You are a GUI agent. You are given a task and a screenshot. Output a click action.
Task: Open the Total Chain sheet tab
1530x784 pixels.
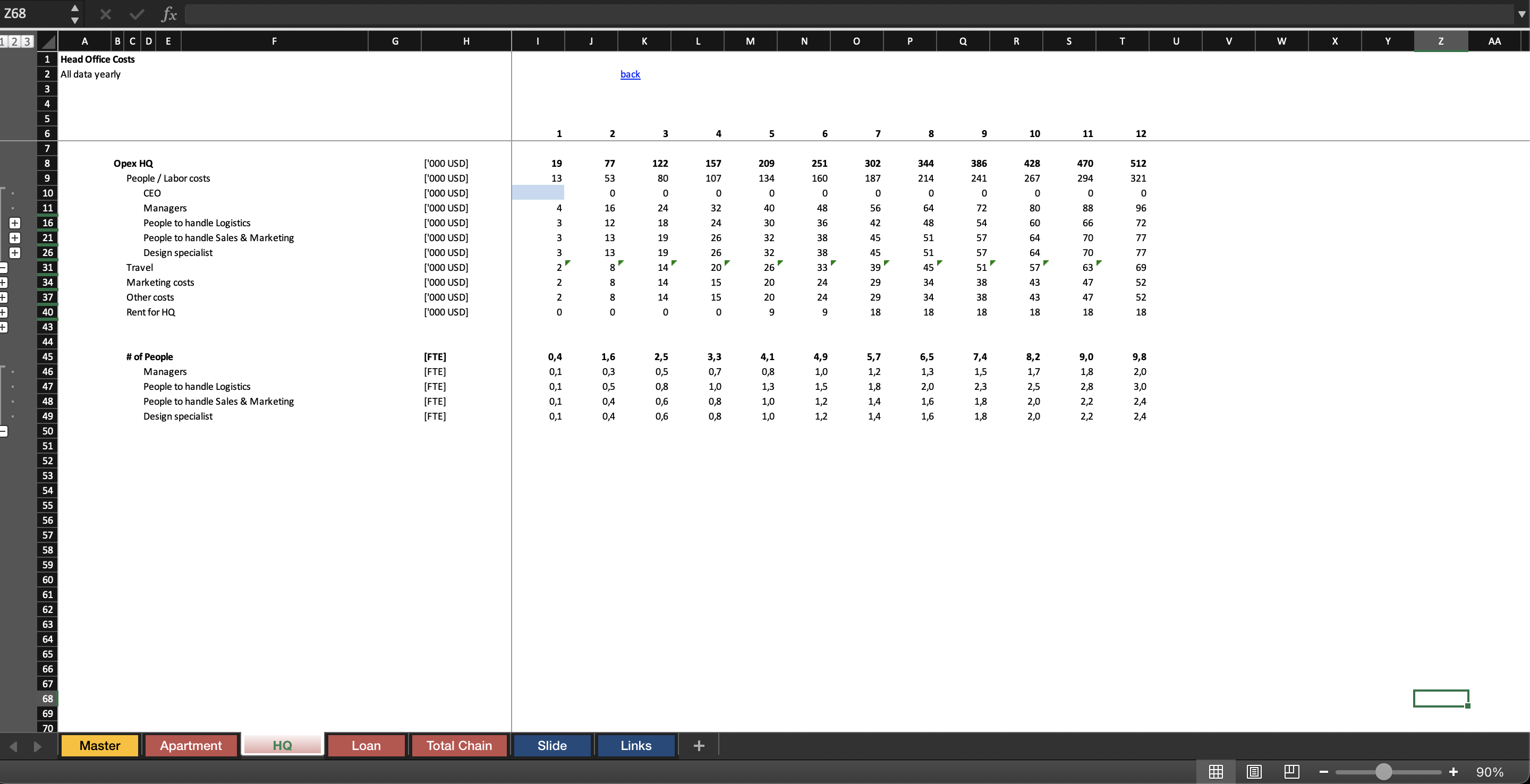[459, 745]
